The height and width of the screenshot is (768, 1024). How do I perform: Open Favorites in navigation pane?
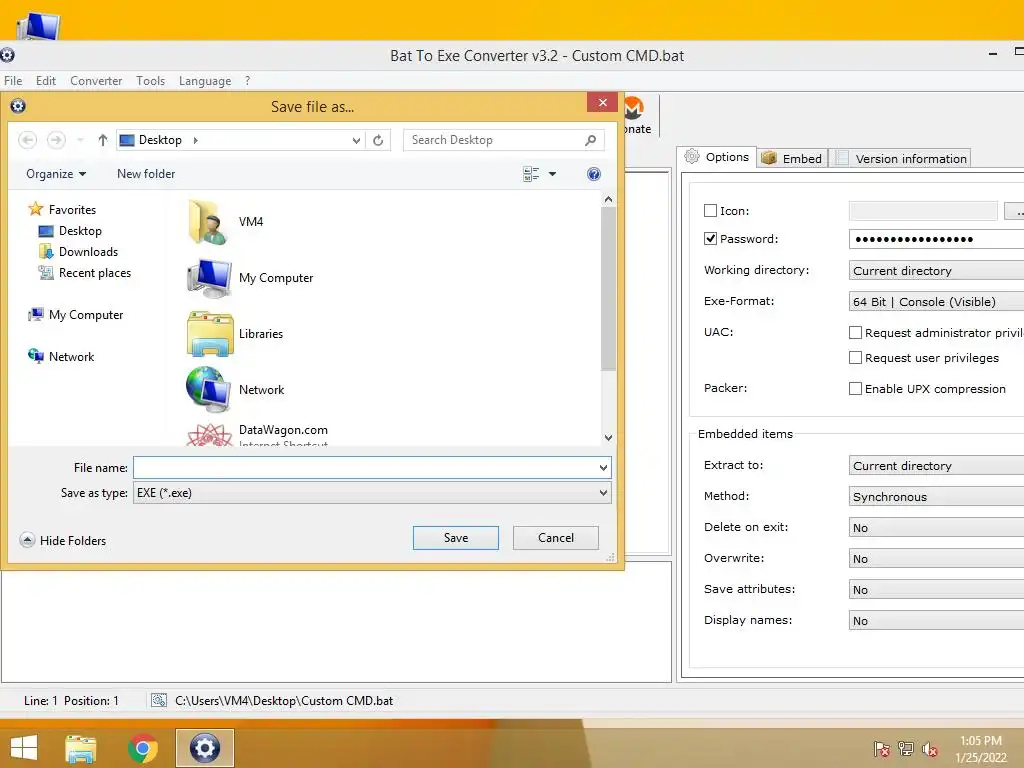pos(62,210)
